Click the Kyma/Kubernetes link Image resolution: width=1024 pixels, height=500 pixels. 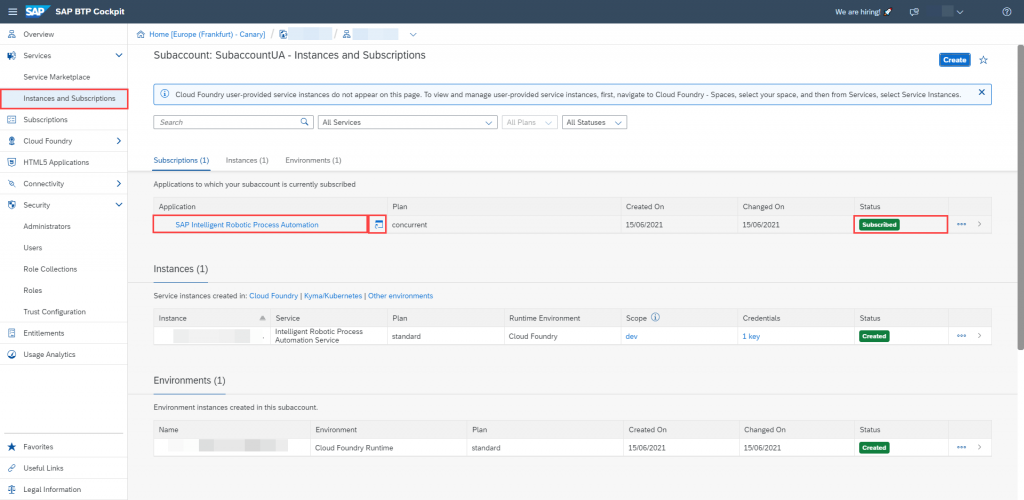point(333,296)
